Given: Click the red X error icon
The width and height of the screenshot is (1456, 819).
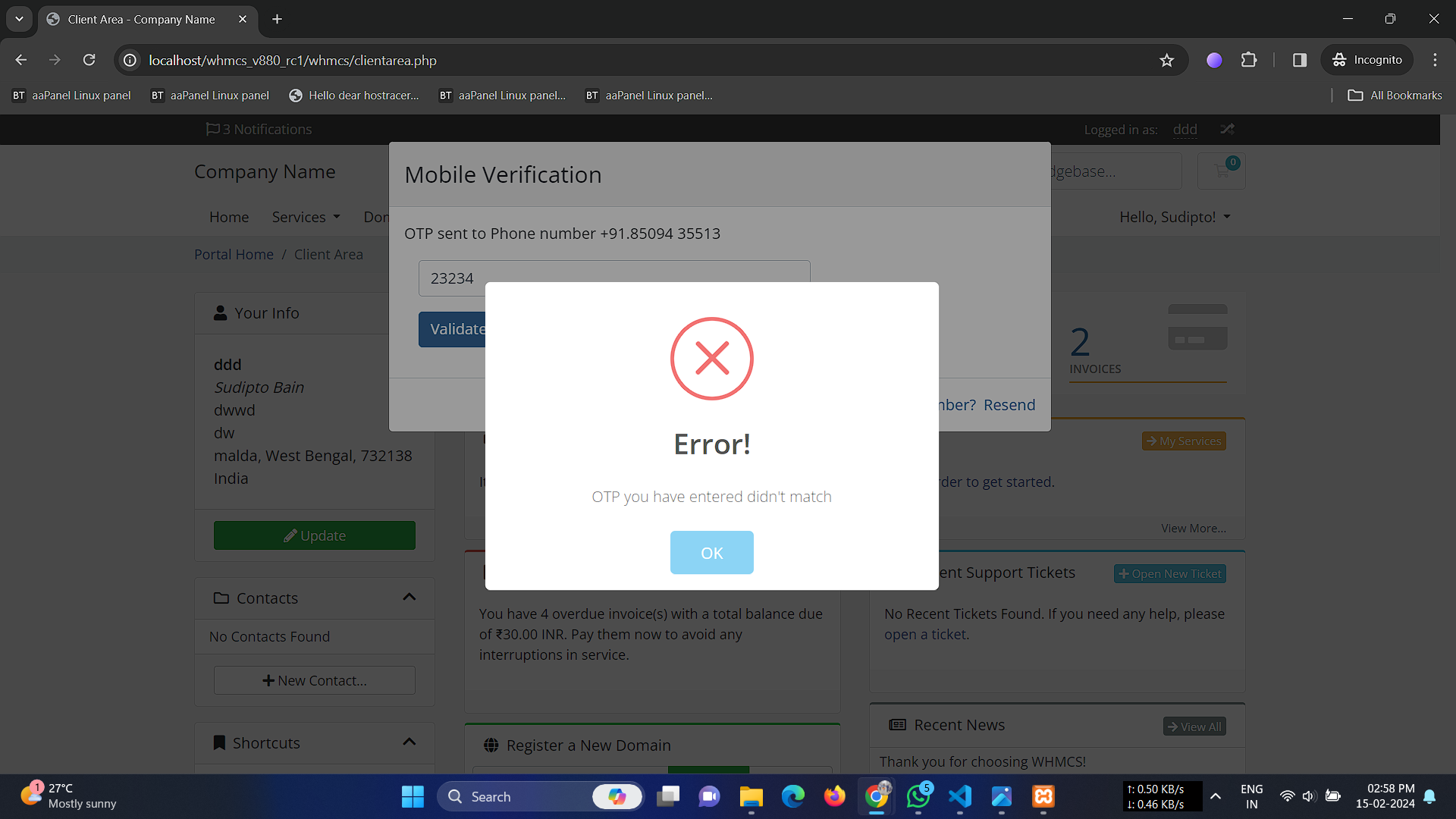Looking at the screenshot, I should (711, 359).
